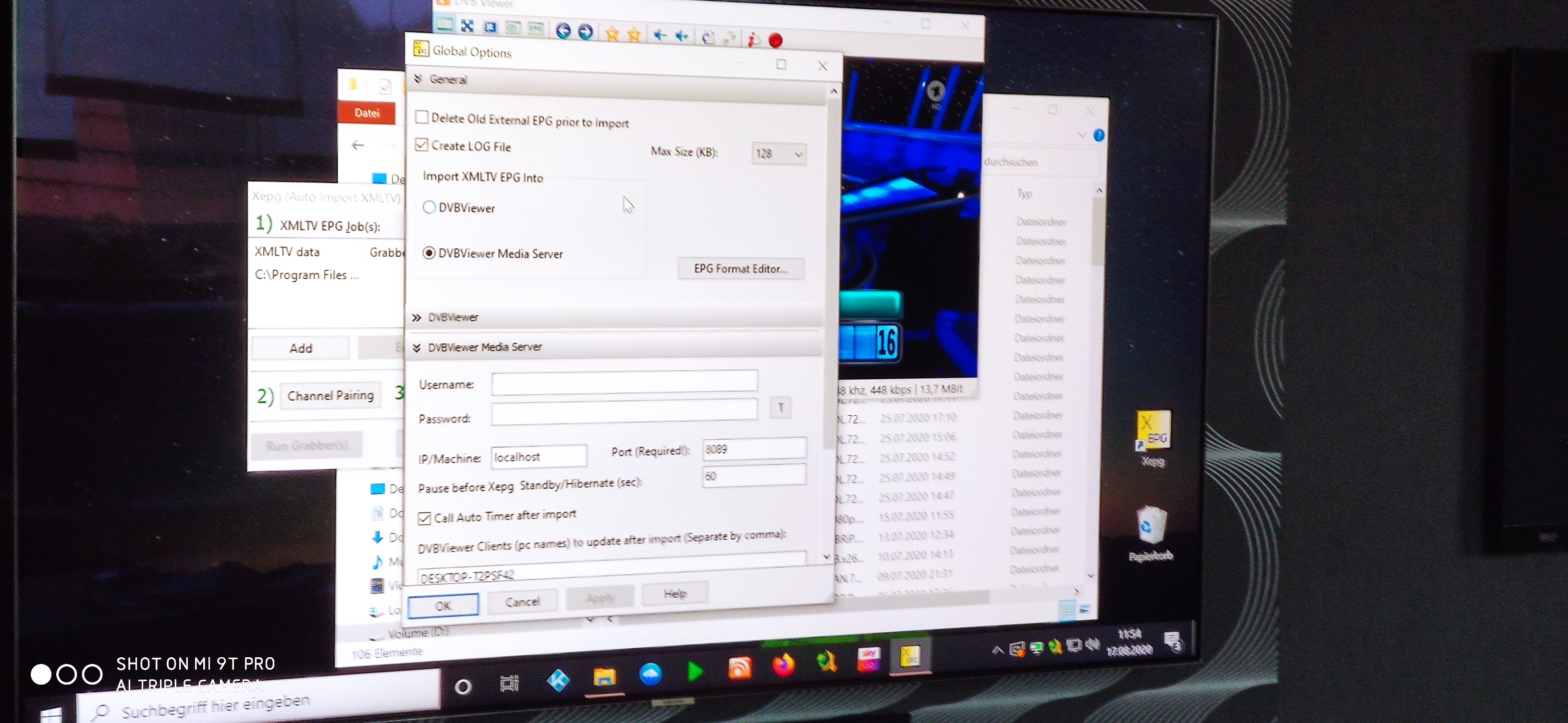Click the EPG toolbar icon in DVBViewer

(x=536, y=29)
